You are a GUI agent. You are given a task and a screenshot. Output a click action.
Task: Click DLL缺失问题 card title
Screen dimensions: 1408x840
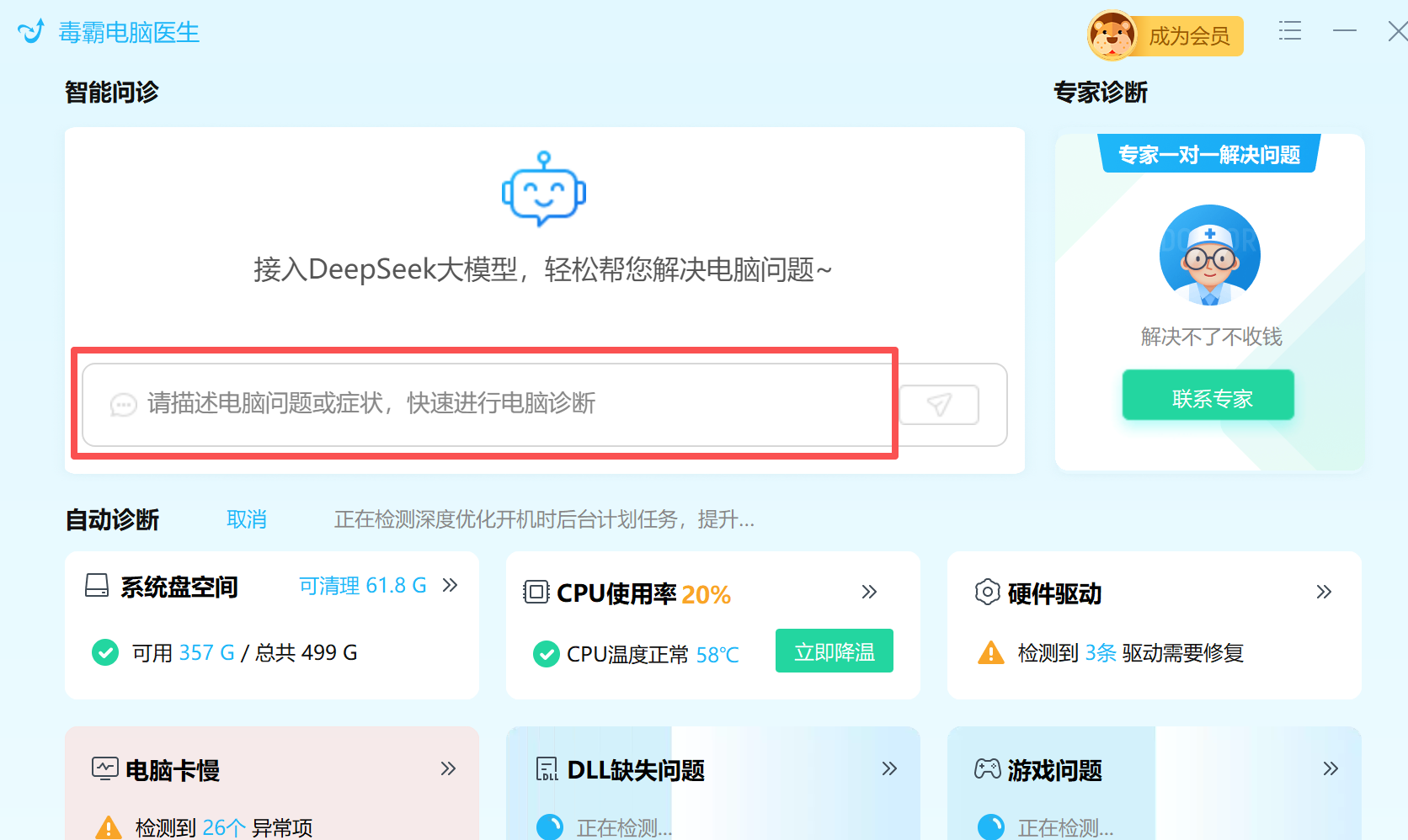(x=636, y=770)
